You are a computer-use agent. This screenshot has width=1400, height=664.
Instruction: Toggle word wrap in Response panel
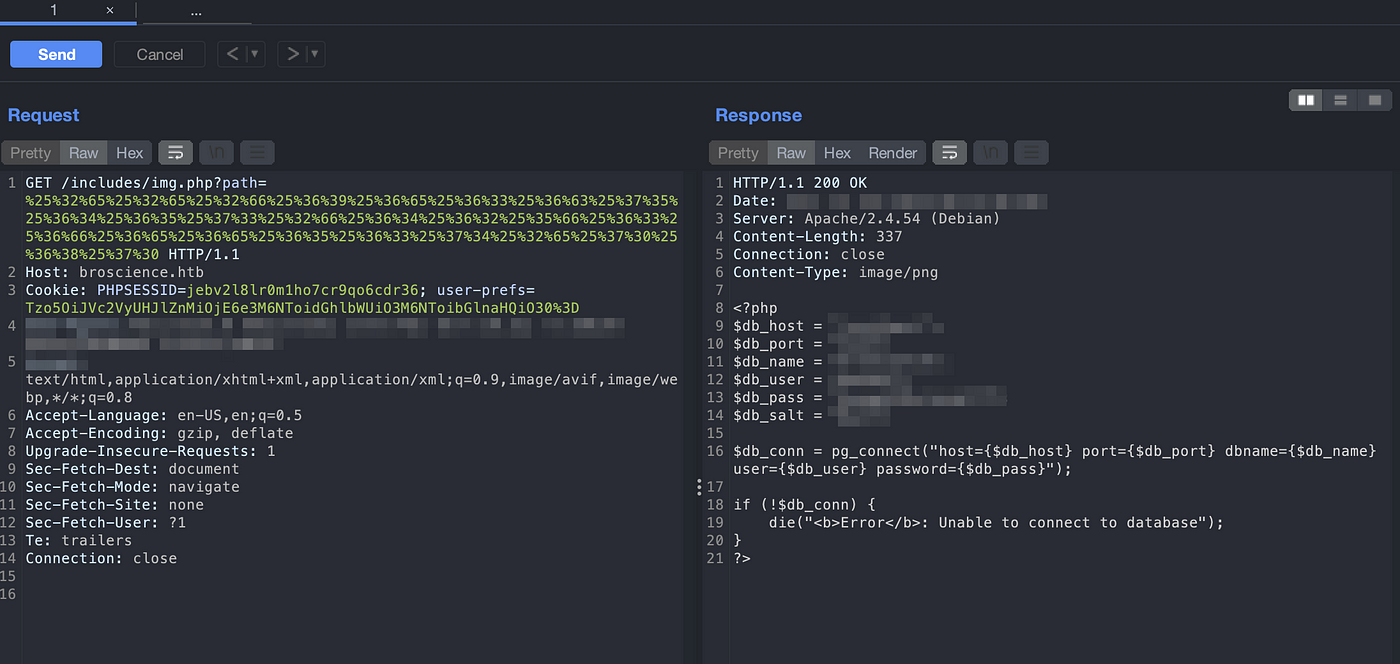(x=949, y=153)
